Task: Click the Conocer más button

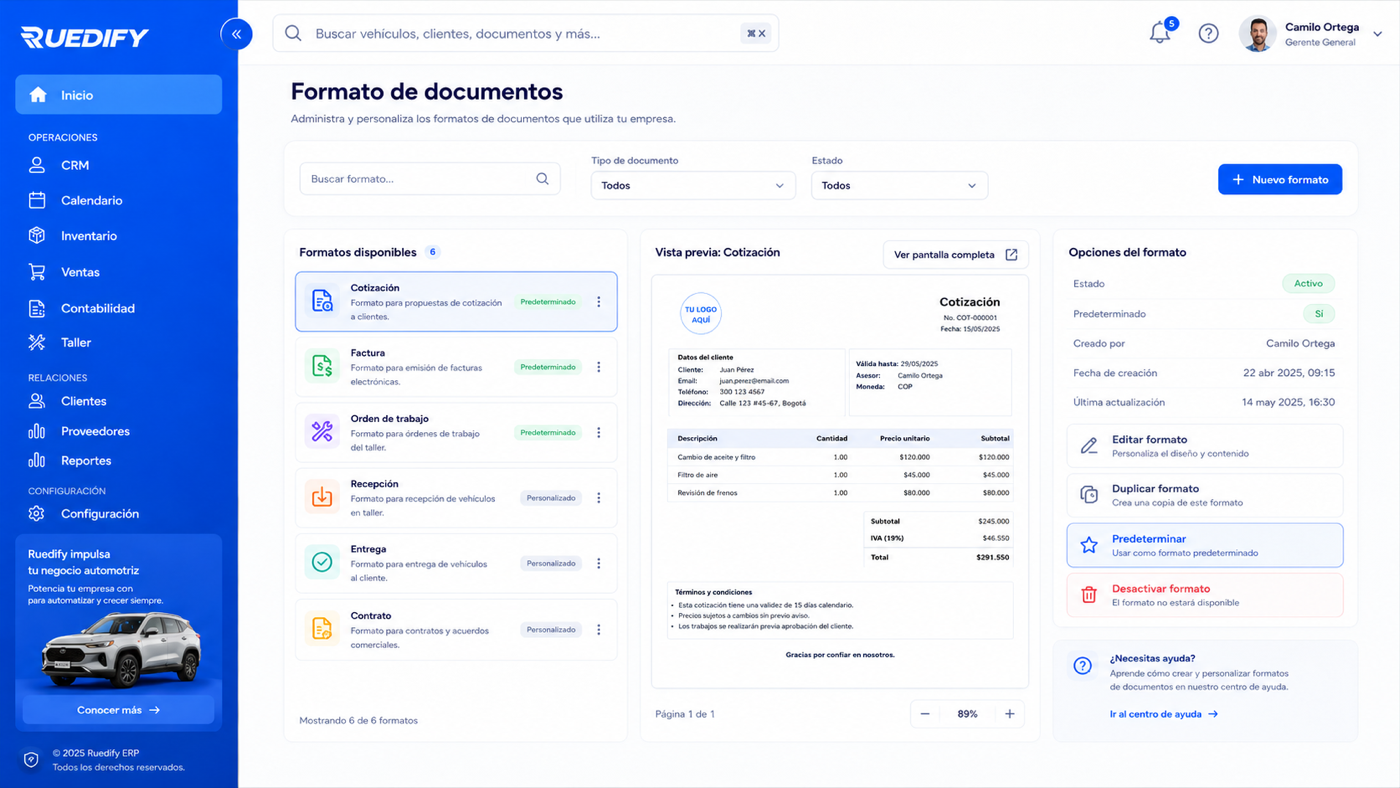Action: click(x=118, y=710)
